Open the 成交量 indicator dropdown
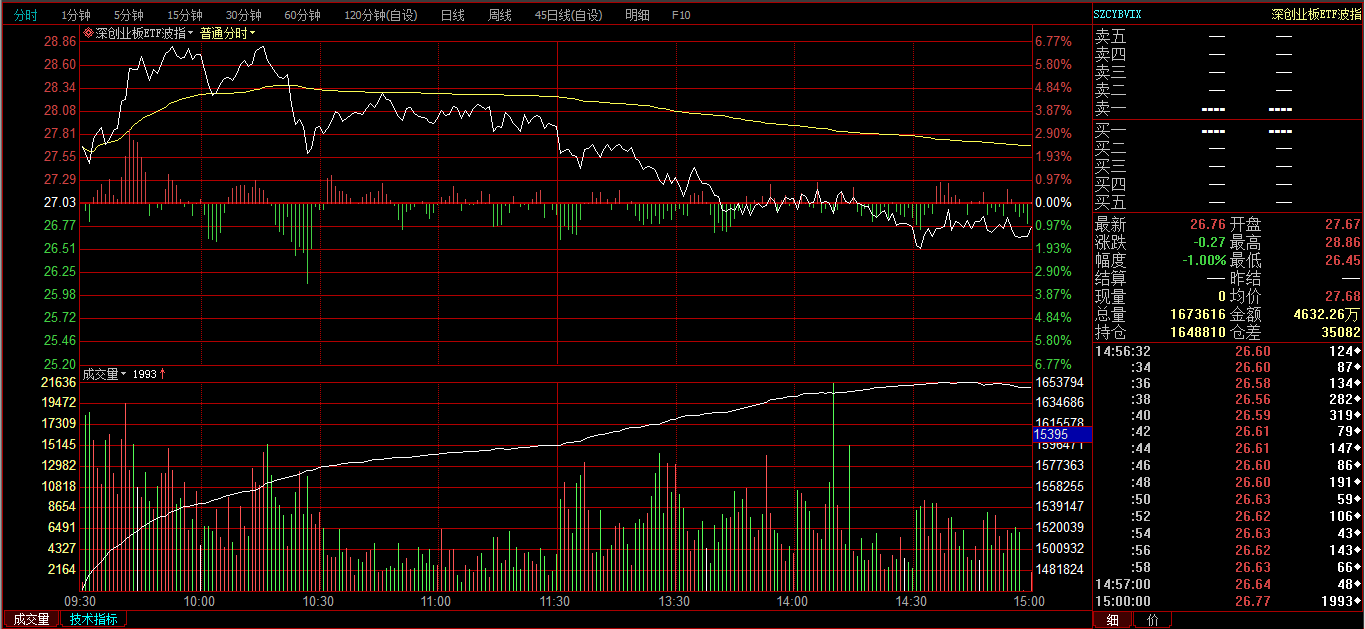Viewport: 1365px width, 629px height. coord(104,374)
